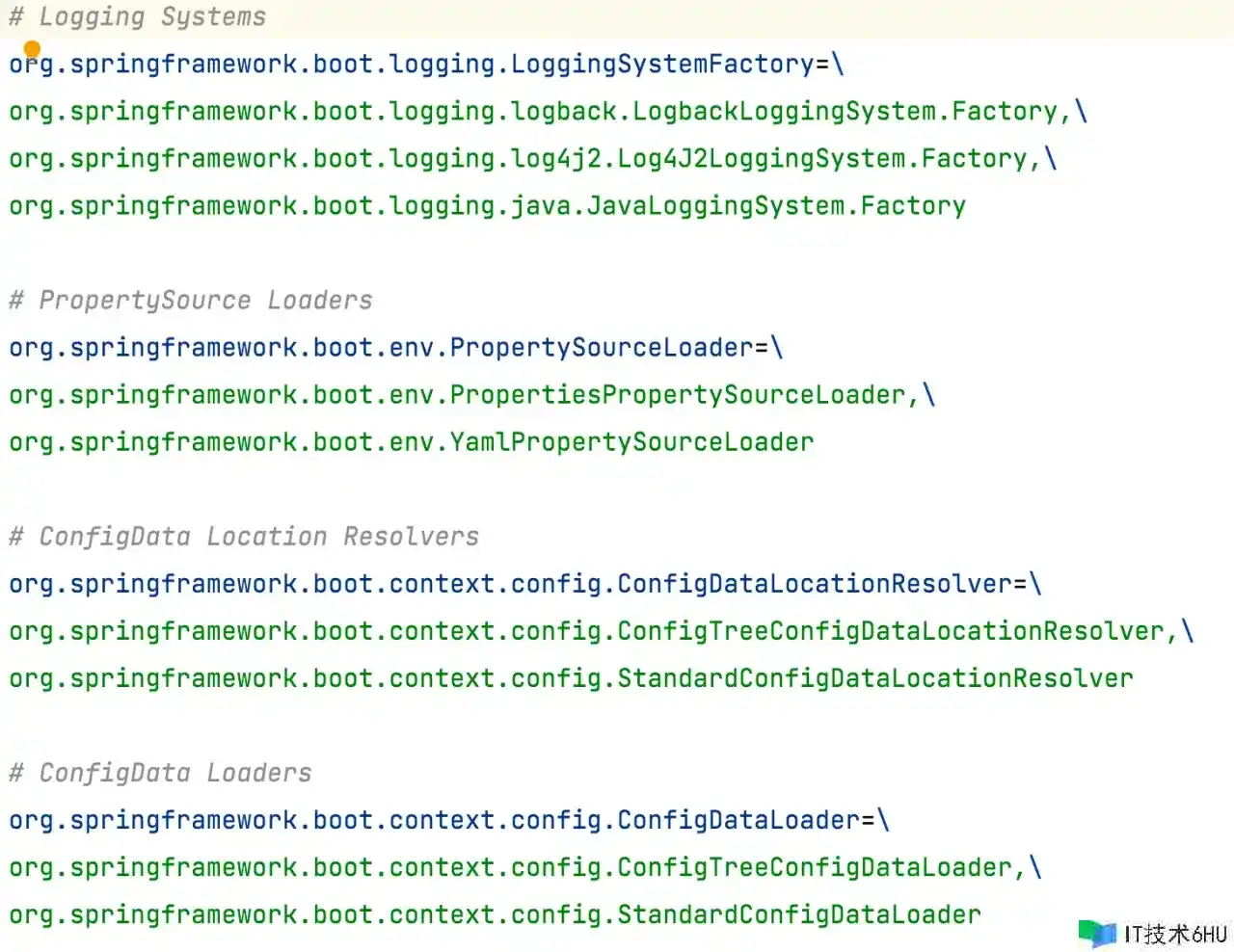Click the ConfigTreeConfigDataLoader entry
Image resolution: width=1234 pixels, height=952 pixels.
pos(524,867)
